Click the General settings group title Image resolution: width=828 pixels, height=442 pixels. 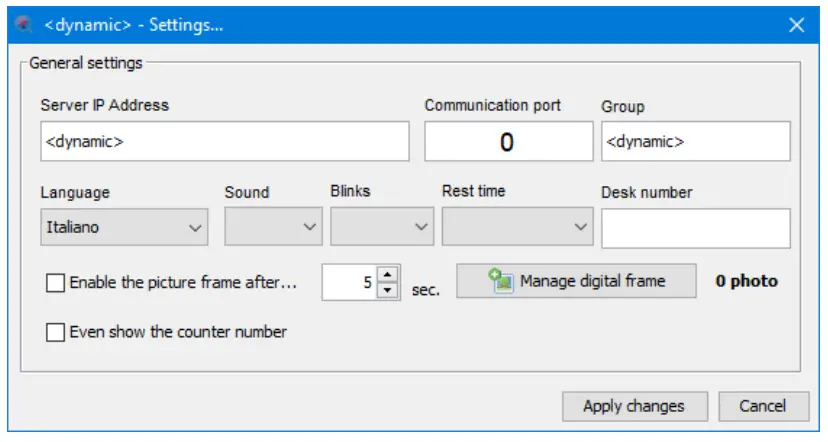86,63
